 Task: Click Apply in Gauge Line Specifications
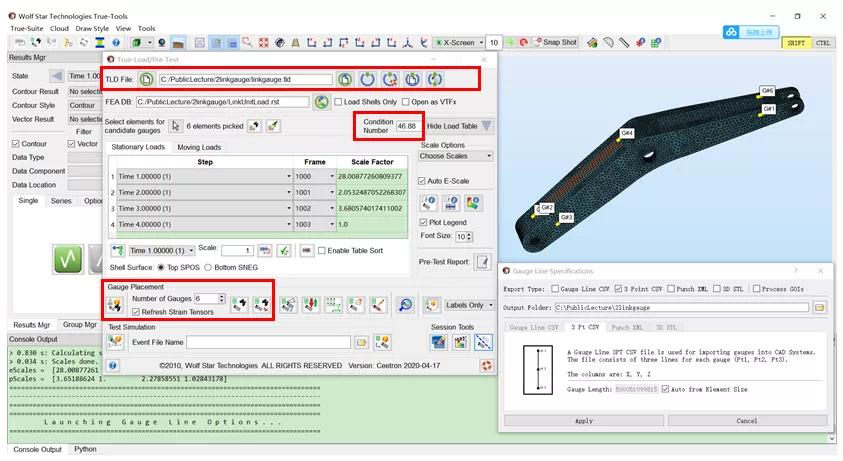click(584, 421)
